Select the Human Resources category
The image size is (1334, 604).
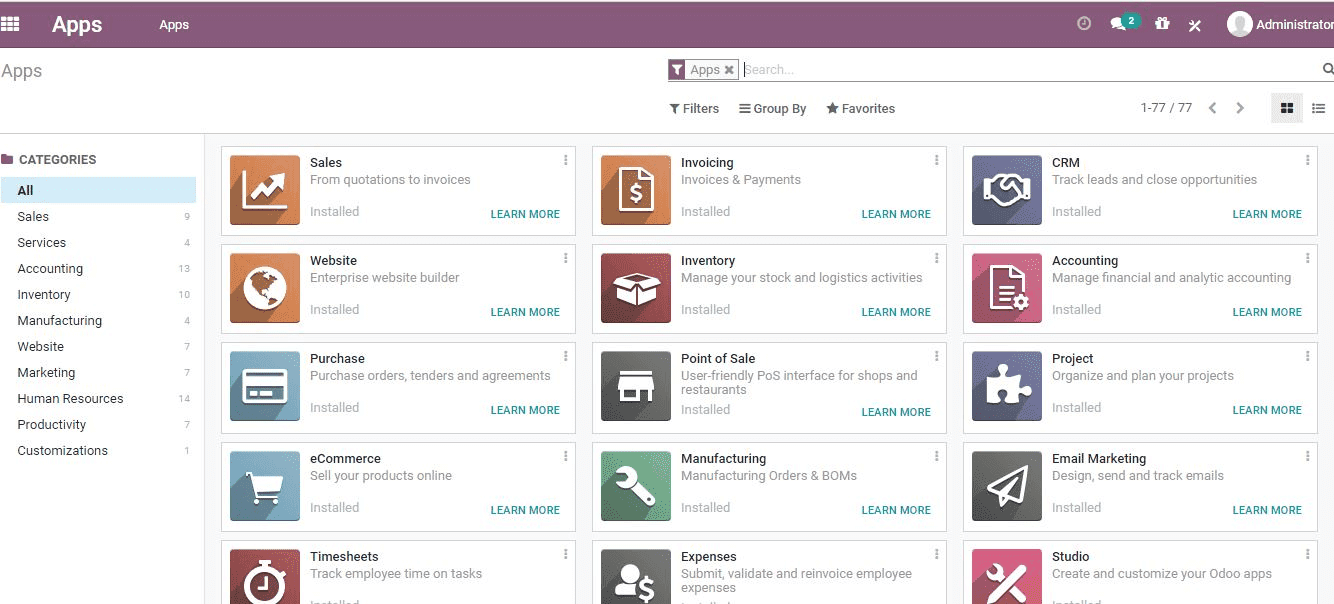point(98,398)
